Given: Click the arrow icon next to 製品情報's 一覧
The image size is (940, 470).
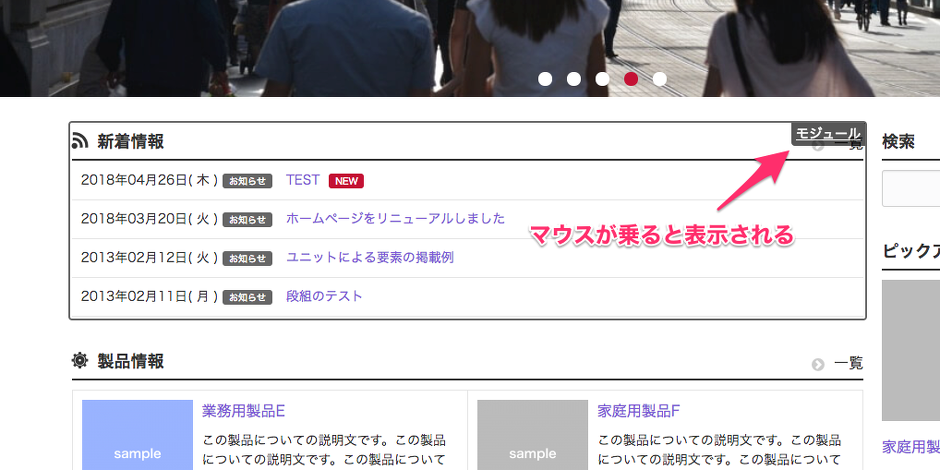Looking at the screenshot, I should pyautogui.click(x=818, y=364).
